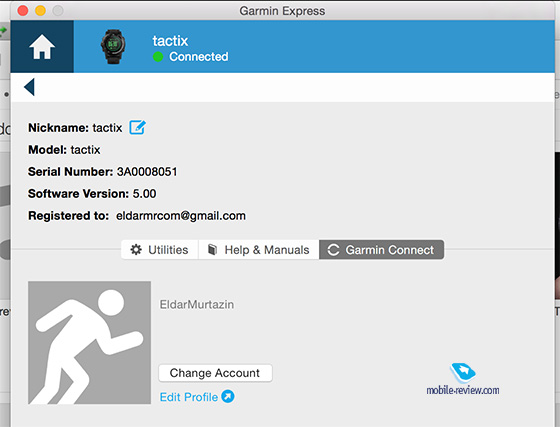Click the Garmin Connect sync icon

pos(333,250)
